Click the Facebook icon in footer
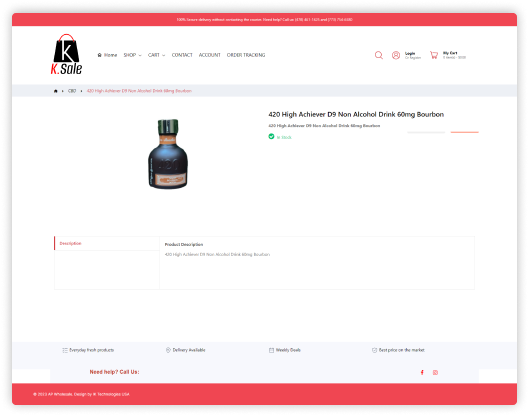 click(x=422, y=372)
